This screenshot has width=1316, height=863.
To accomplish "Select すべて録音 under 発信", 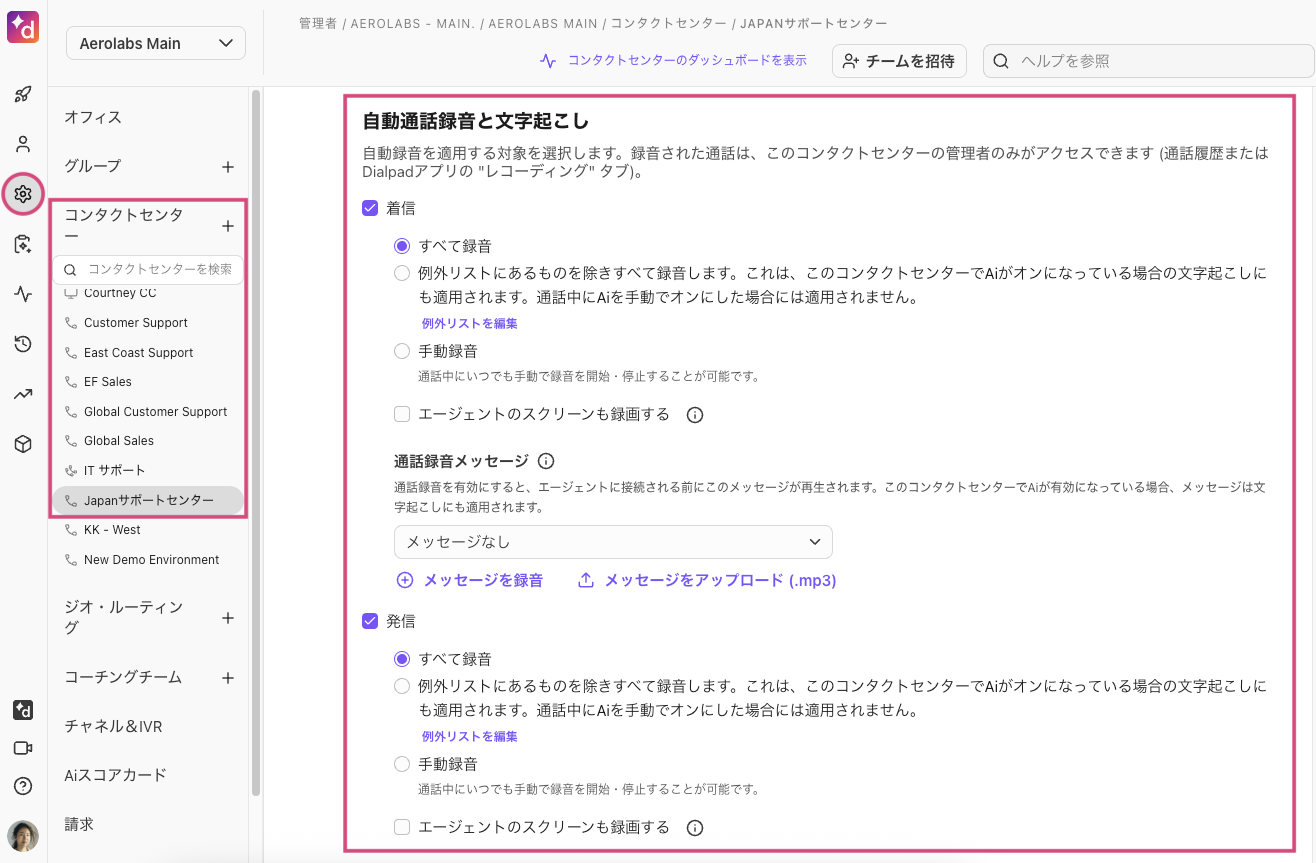I will 402,659.
